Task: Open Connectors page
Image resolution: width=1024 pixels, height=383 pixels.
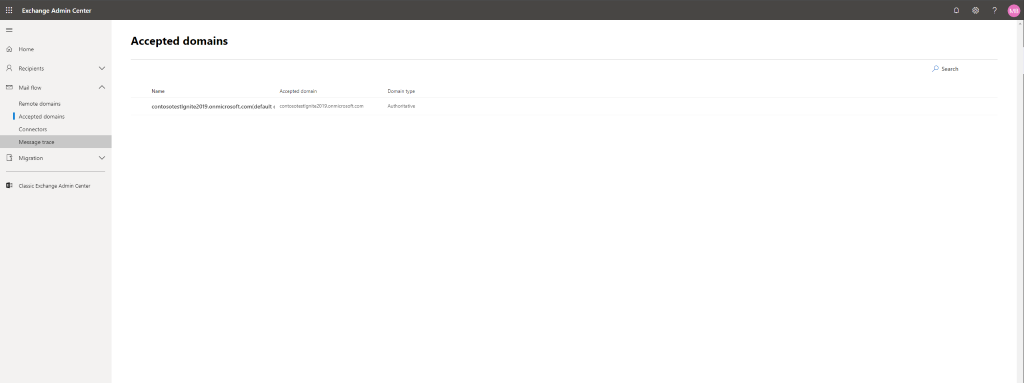Action: coord(33,129)
